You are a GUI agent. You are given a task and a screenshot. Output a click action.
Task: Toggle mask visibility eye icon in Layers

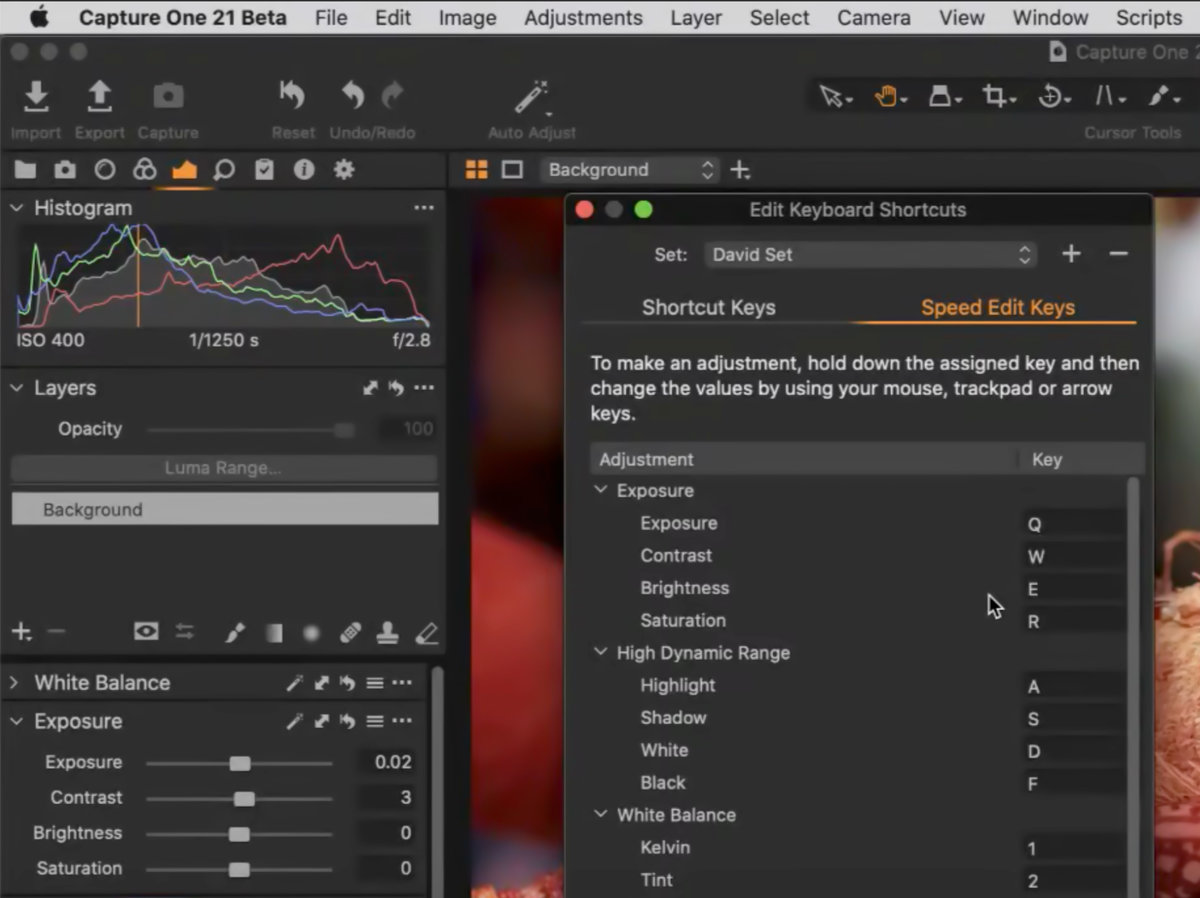[146, 631]
